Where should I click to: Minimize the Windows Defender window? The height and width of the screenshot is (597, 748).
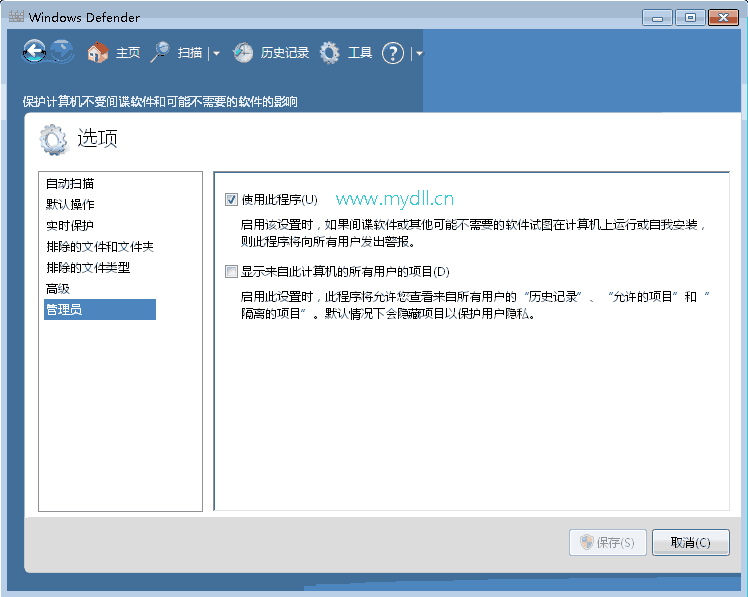657,18
